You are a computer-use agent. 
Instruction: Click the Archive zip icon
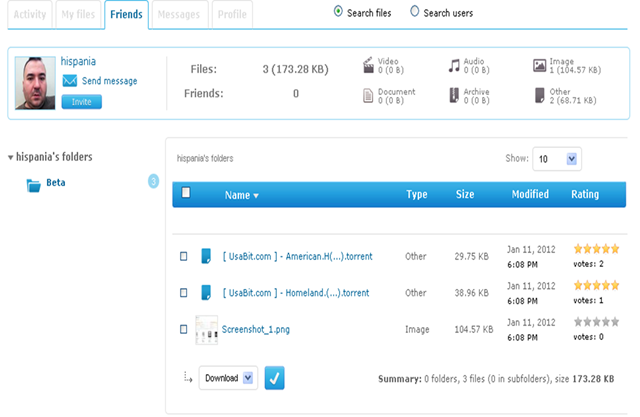(454, 95)
